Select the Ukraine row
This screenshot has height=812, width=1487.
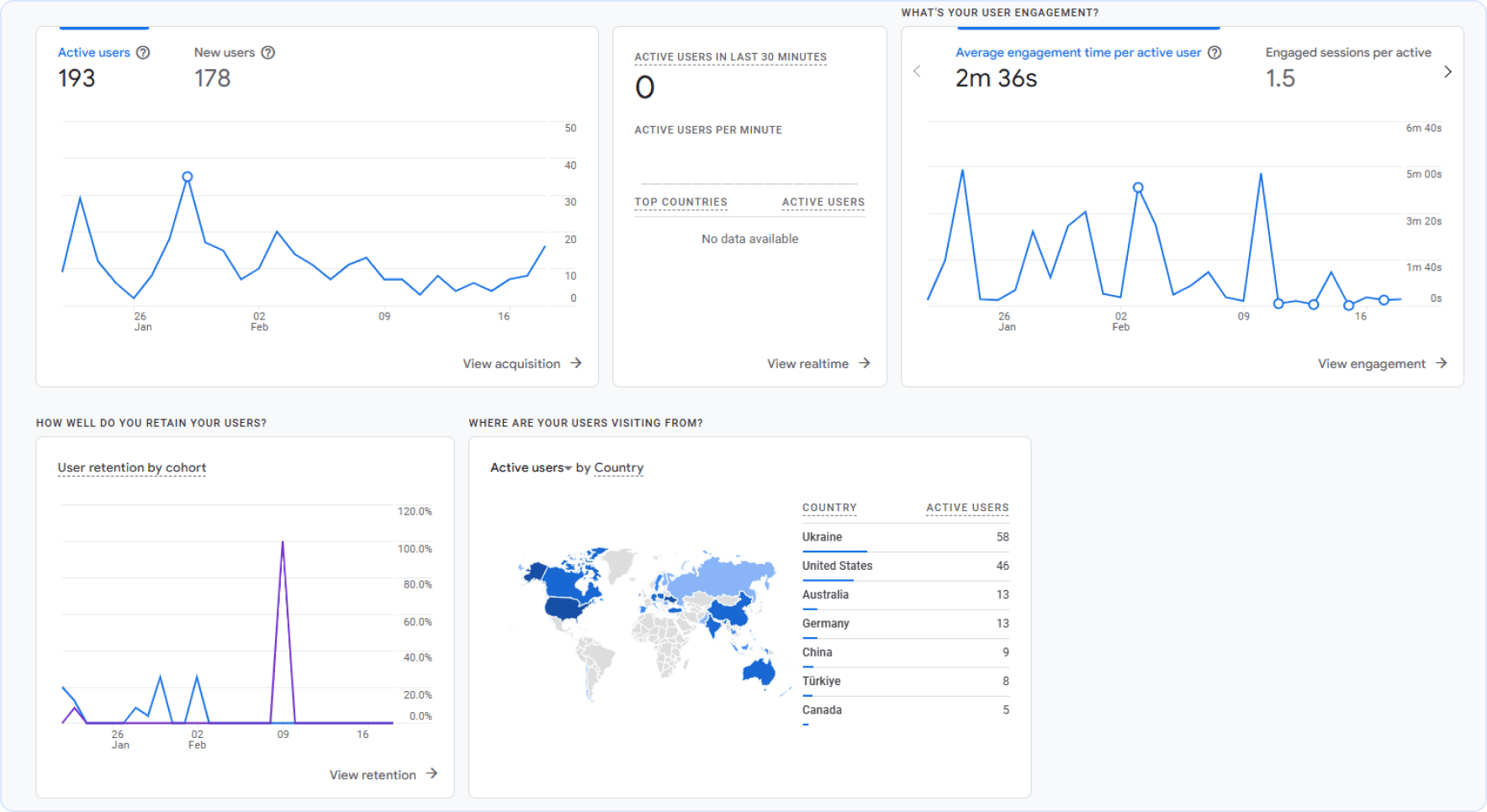coord(906,537)
